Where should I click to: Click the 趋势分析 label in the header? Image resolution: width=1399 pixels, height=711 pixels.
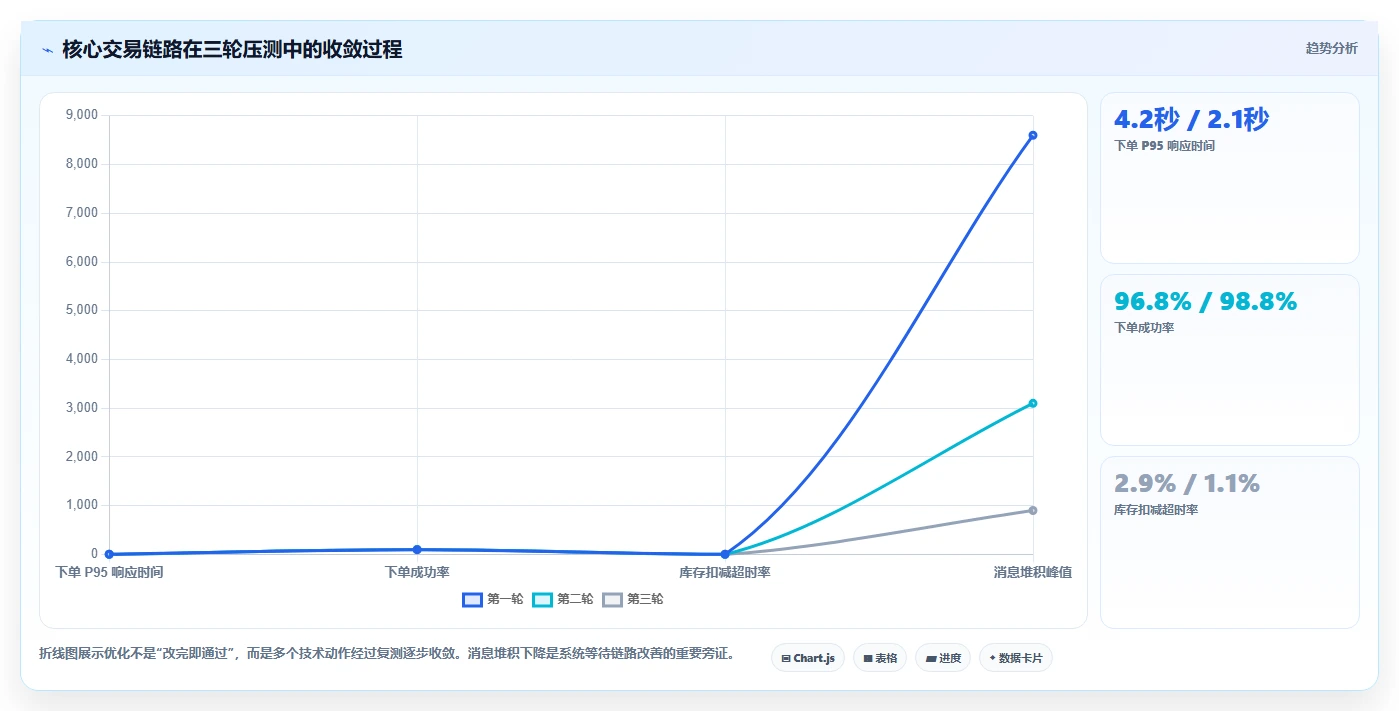click(x=1331, y=48)
